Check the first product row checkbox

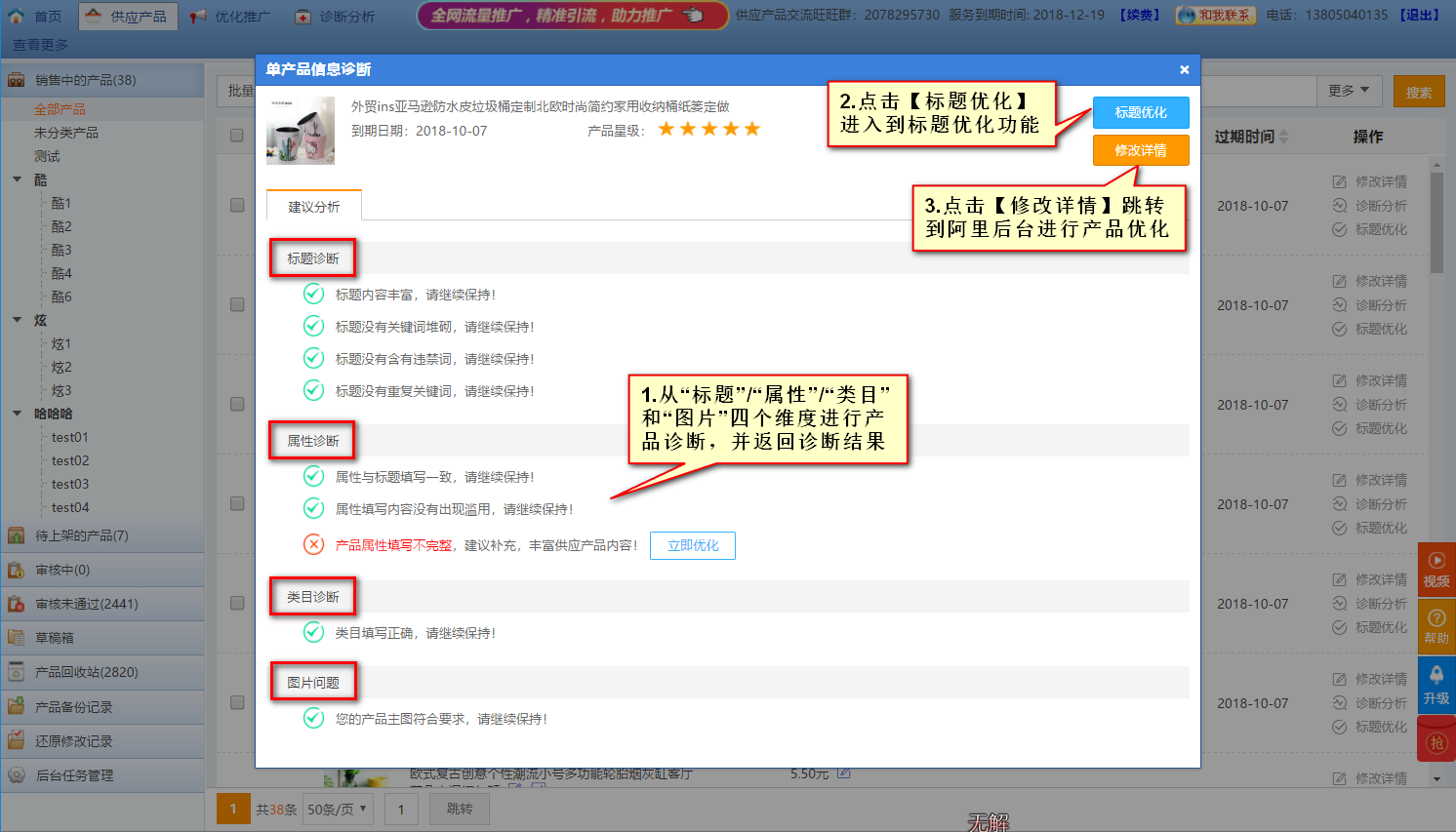[237, 205]
